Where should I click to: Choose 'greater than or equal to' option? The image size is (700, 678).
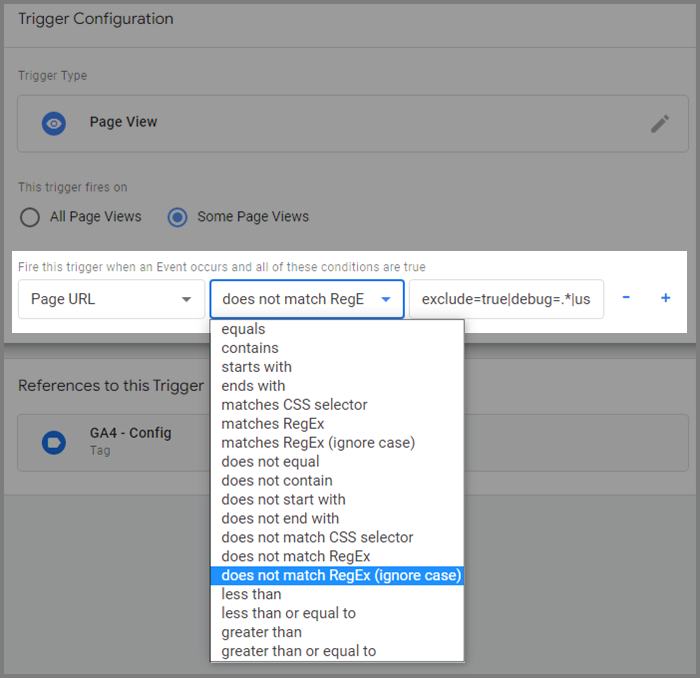[x=337, y=651]
